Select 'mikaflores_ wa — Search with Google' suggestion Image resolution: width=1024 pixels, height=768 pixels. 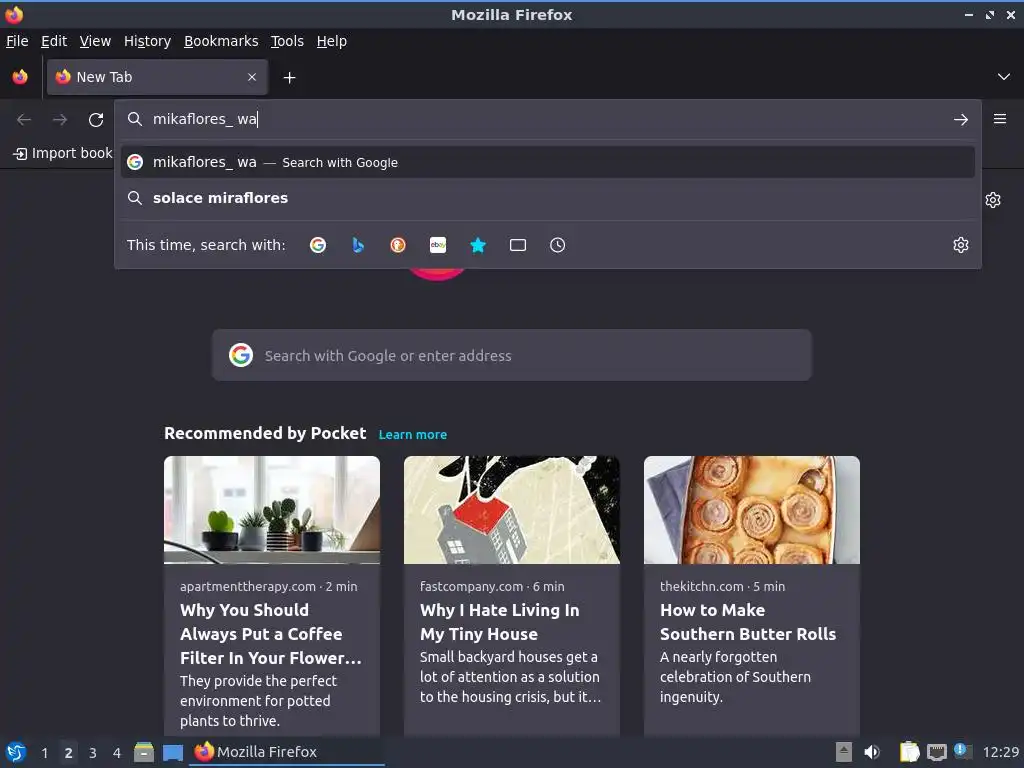point(547,162)
